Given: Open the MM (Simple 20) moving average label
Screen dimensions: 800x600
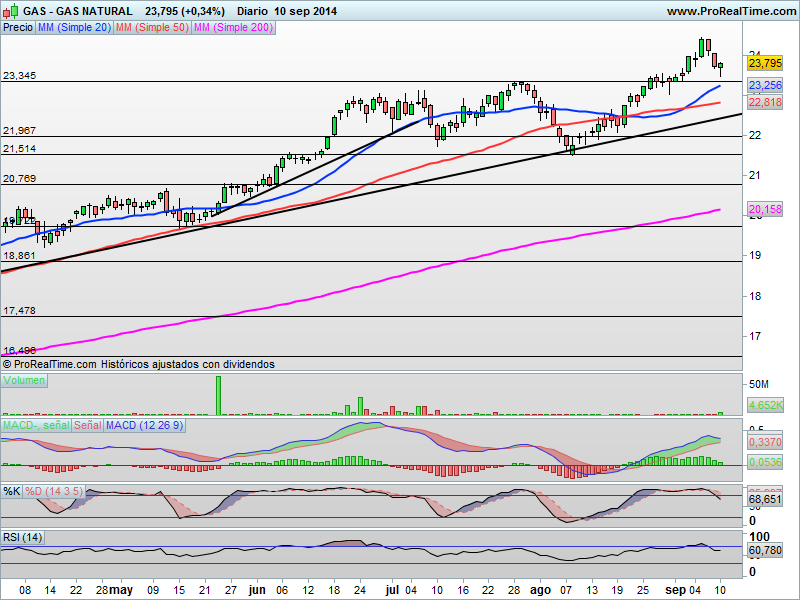Looking at the screenshot, I should pyautogui.click(x=74, y=28).
